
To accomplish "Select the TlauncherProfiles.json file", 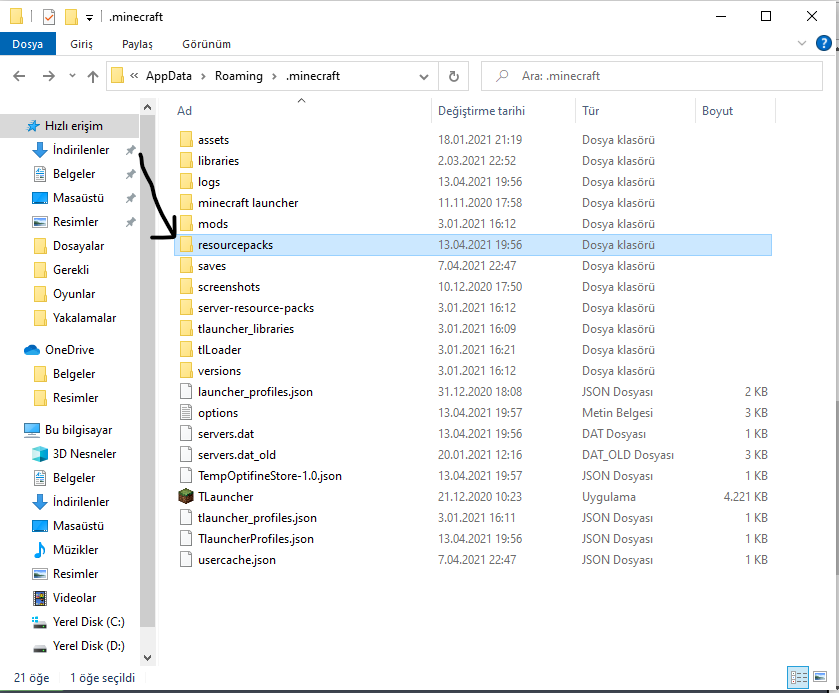I will tap(256, 539).
